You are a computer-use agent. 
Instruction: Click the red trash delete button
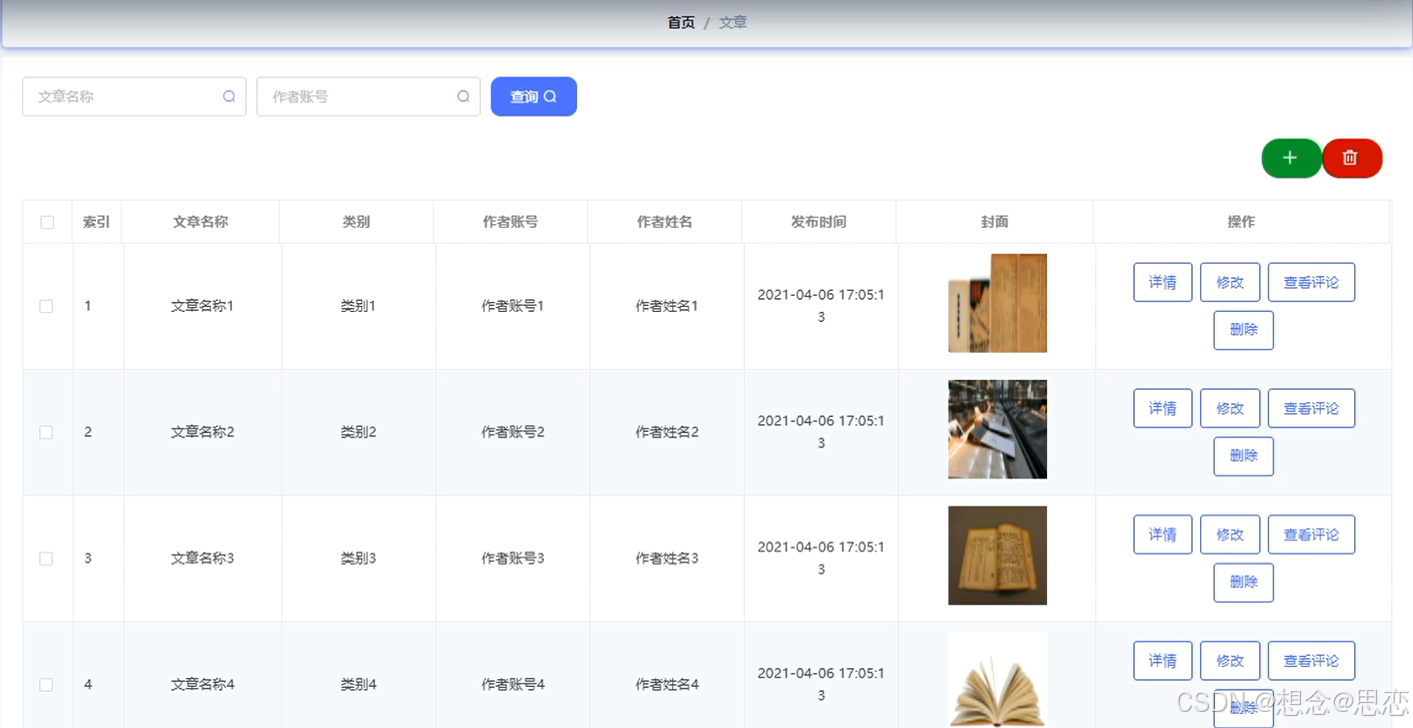(1352, 158)
